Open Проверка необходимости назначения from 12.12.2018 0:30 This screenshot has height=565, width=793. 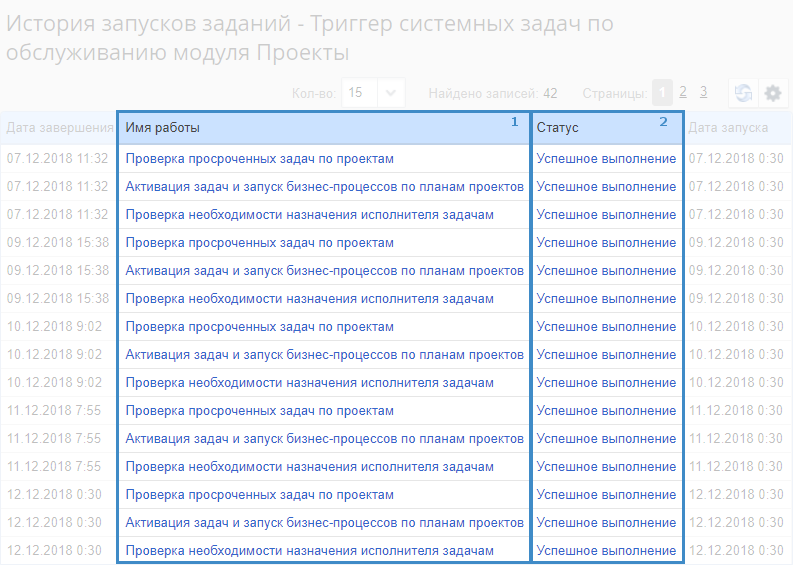(x=309, y=550)
